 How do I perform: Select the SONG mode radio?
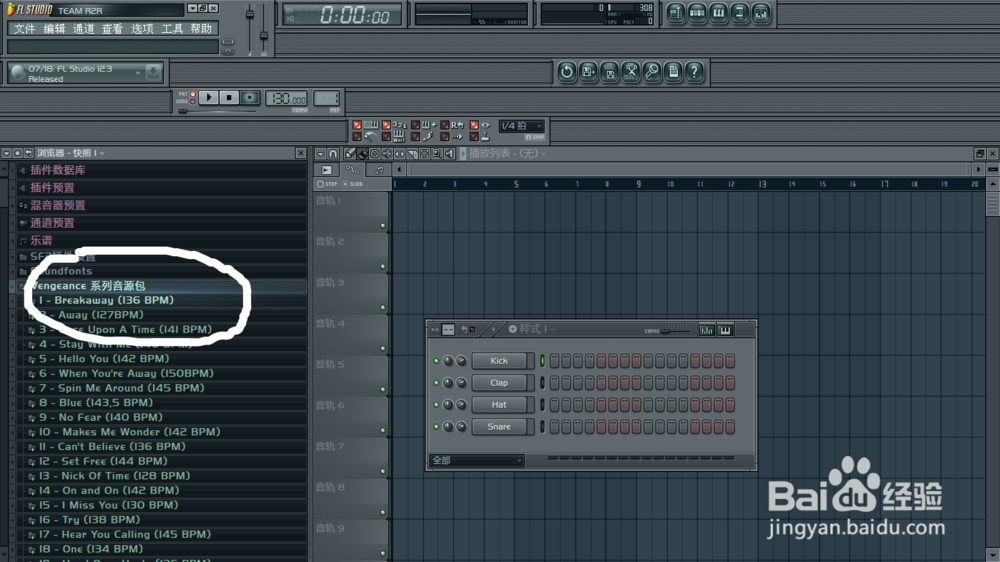[193, 101]
